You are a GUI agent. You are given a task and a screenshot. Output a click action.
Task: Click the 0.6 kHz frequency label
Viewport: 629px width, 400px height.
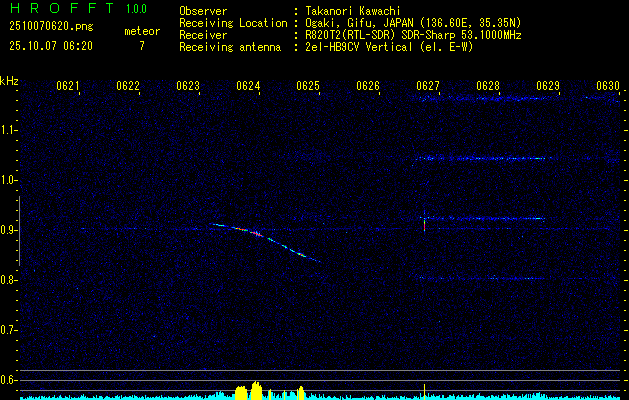(x=7, y=380)
